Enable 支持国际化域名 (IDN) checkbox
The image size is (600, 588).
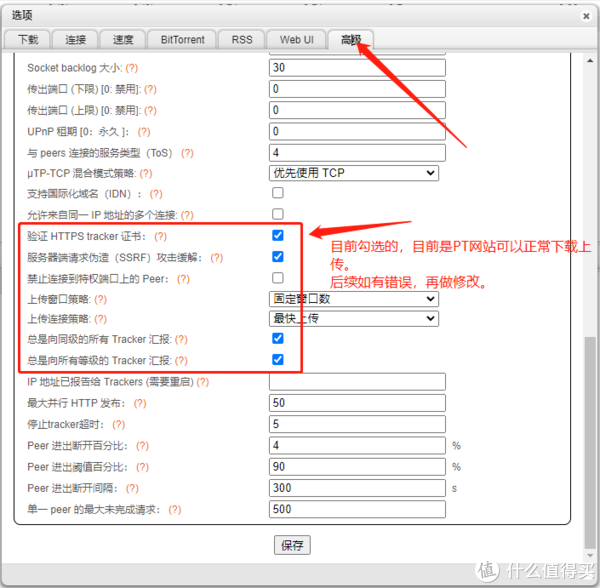[278, 192]
